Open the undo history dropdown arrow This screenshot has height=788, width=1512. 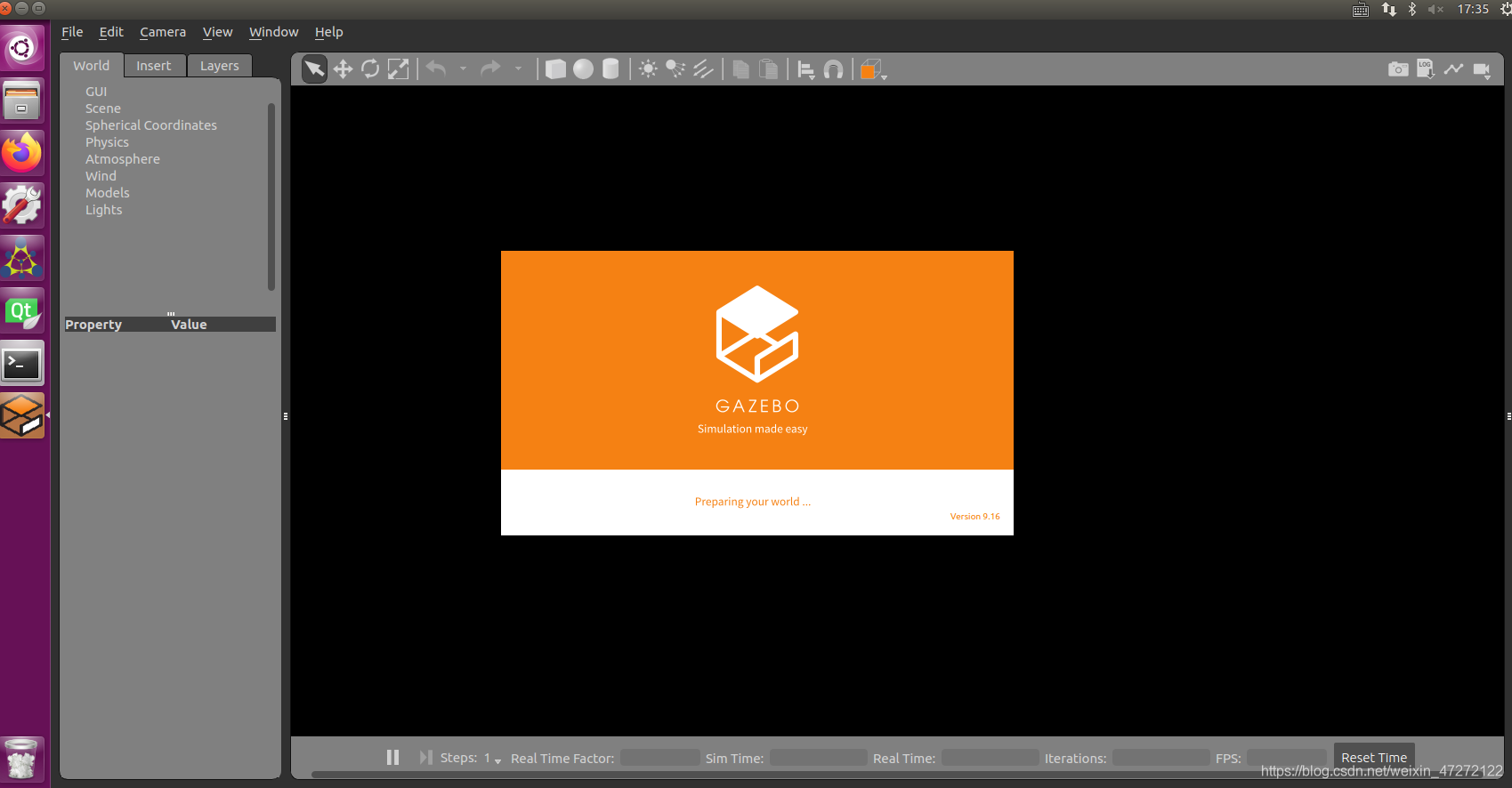[463, 68]
